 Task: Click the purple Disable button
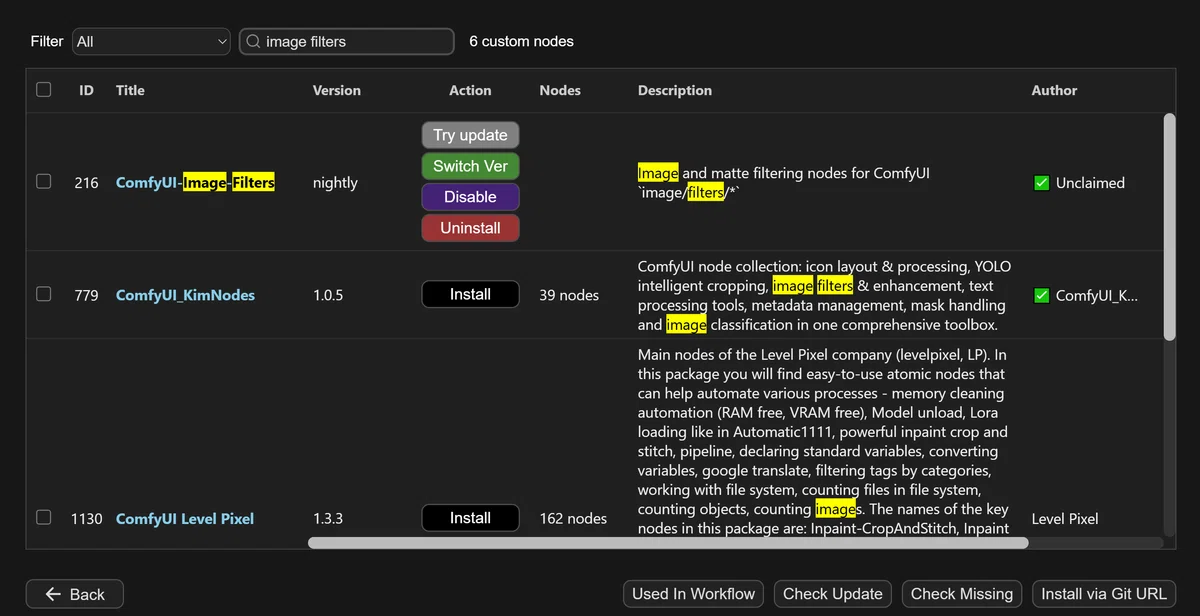pos(470,197)
